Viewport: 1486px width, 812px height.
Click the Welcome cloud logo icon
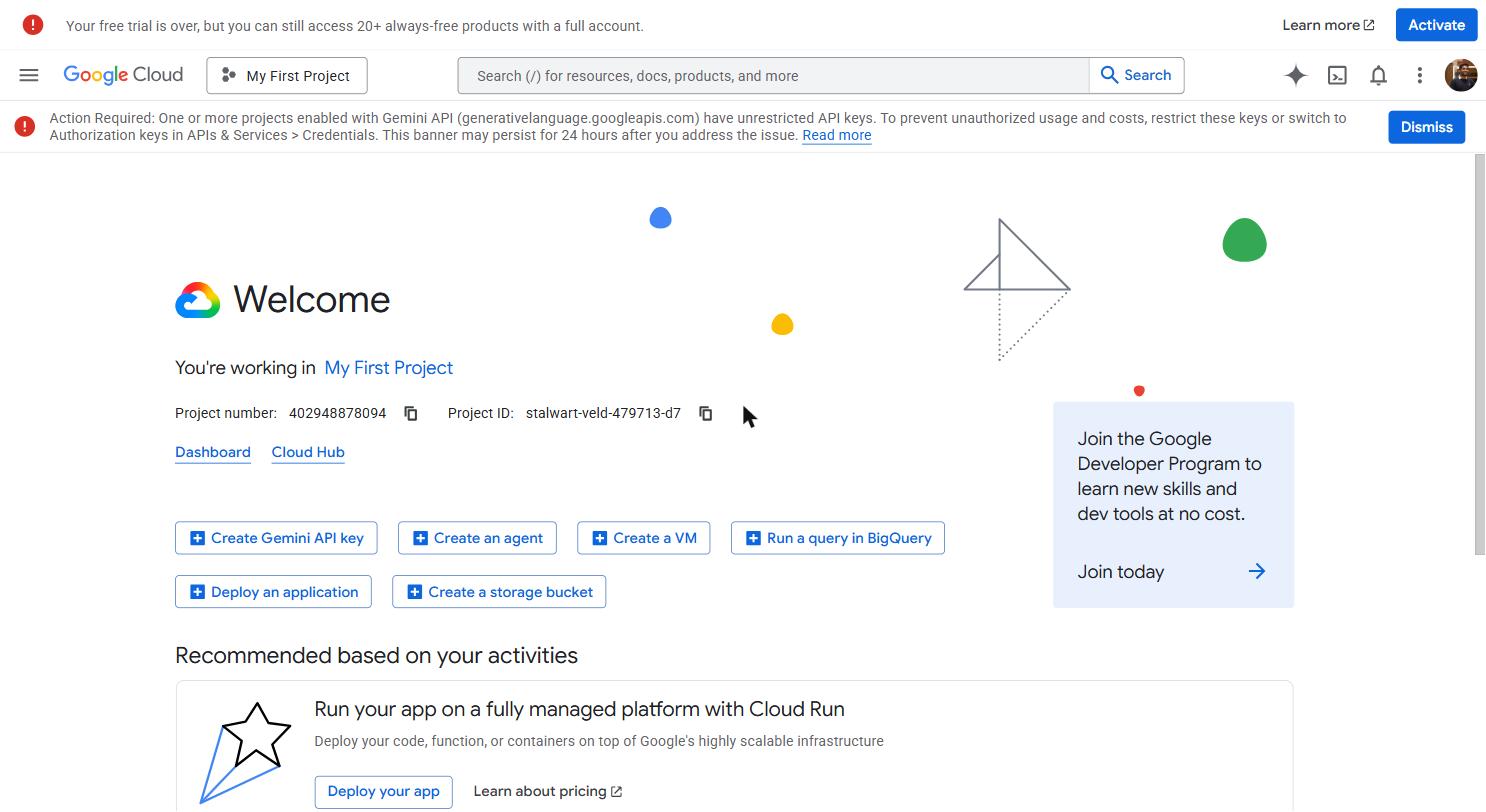pyautogui.click(x=198, y=300)
